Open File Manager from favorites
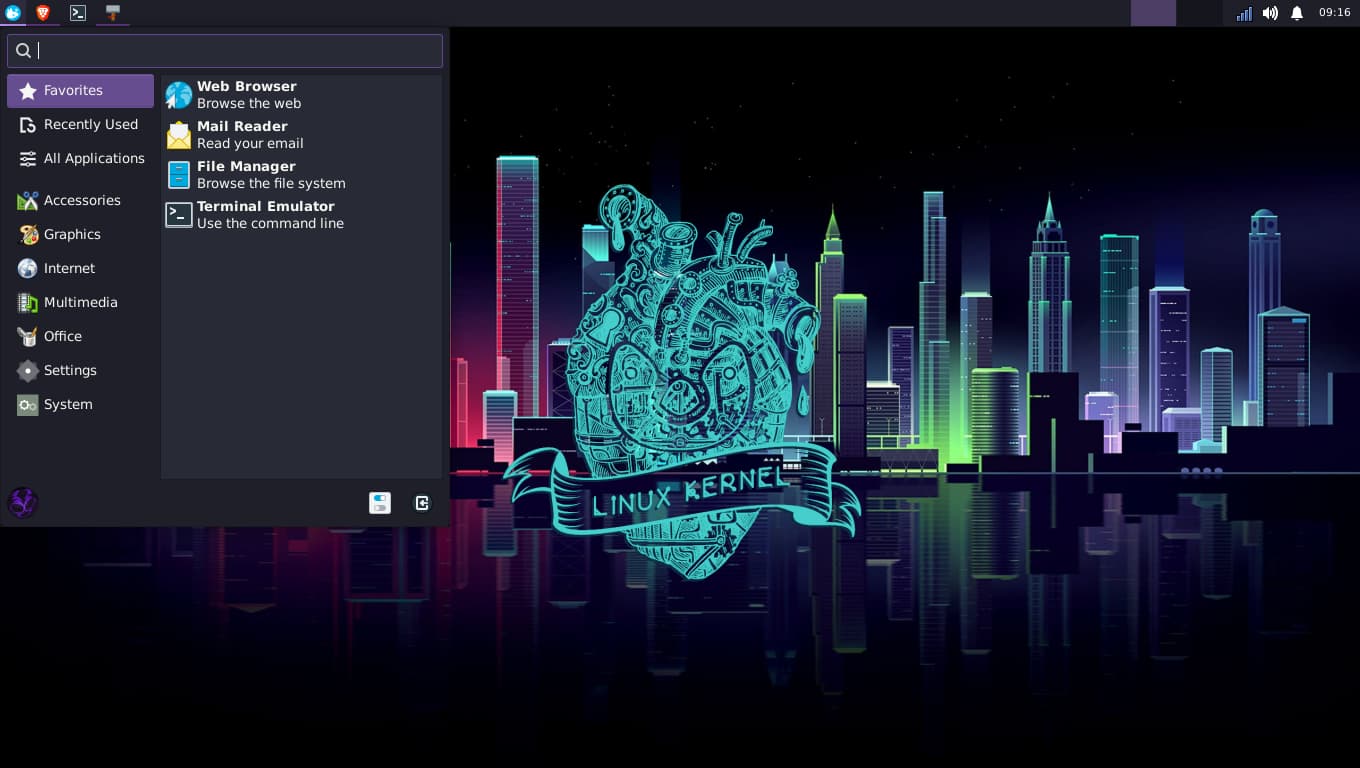Image resolution: width=1360 pixels, height=768 pixels. [x=301, y=175]
